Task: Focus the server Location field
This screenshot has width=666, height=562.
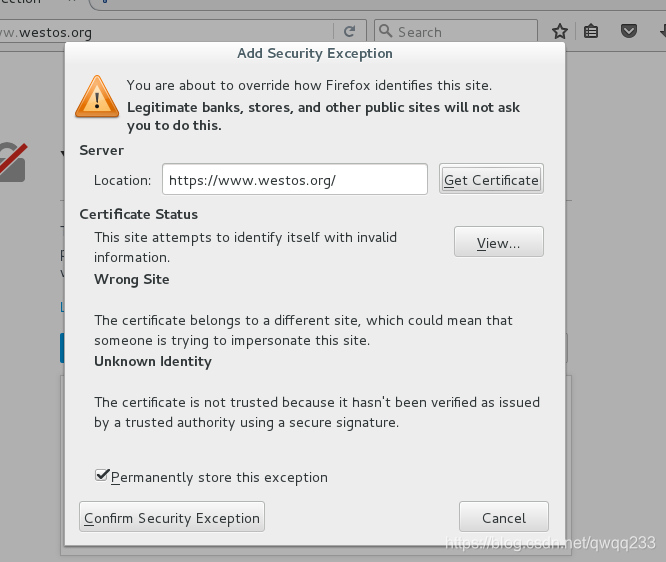Action: [x=294, y=180]
